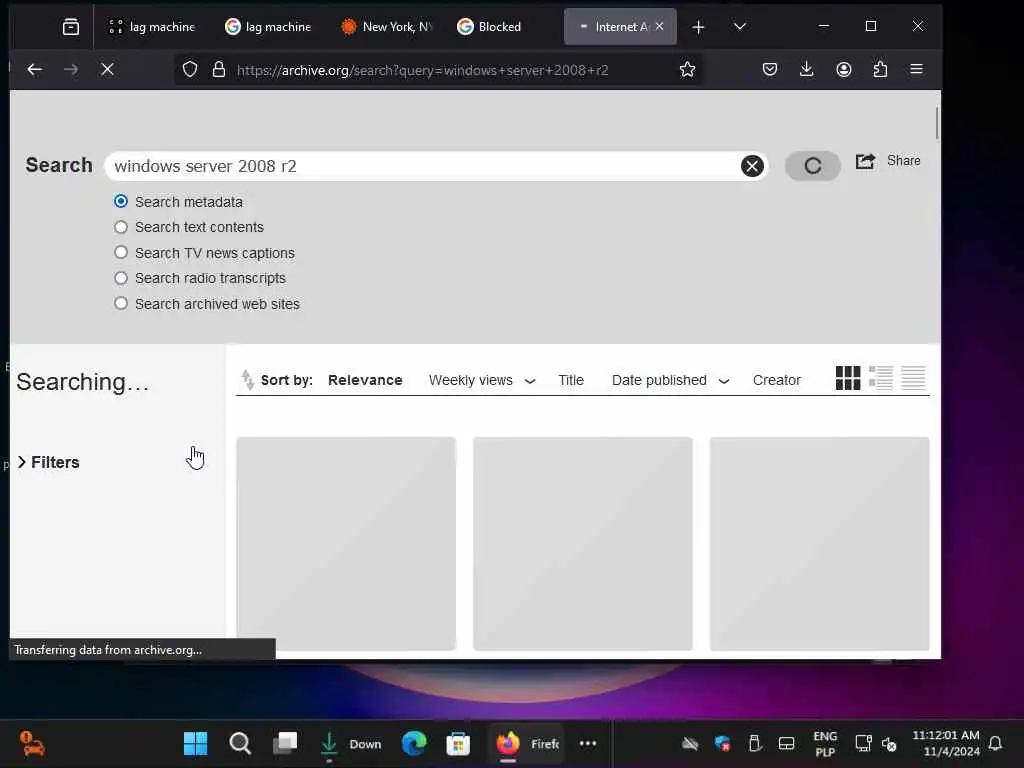Screen dimensions: 1024x768
Task: Click the traffic widget taskbar icon
Action: point(31,743)
